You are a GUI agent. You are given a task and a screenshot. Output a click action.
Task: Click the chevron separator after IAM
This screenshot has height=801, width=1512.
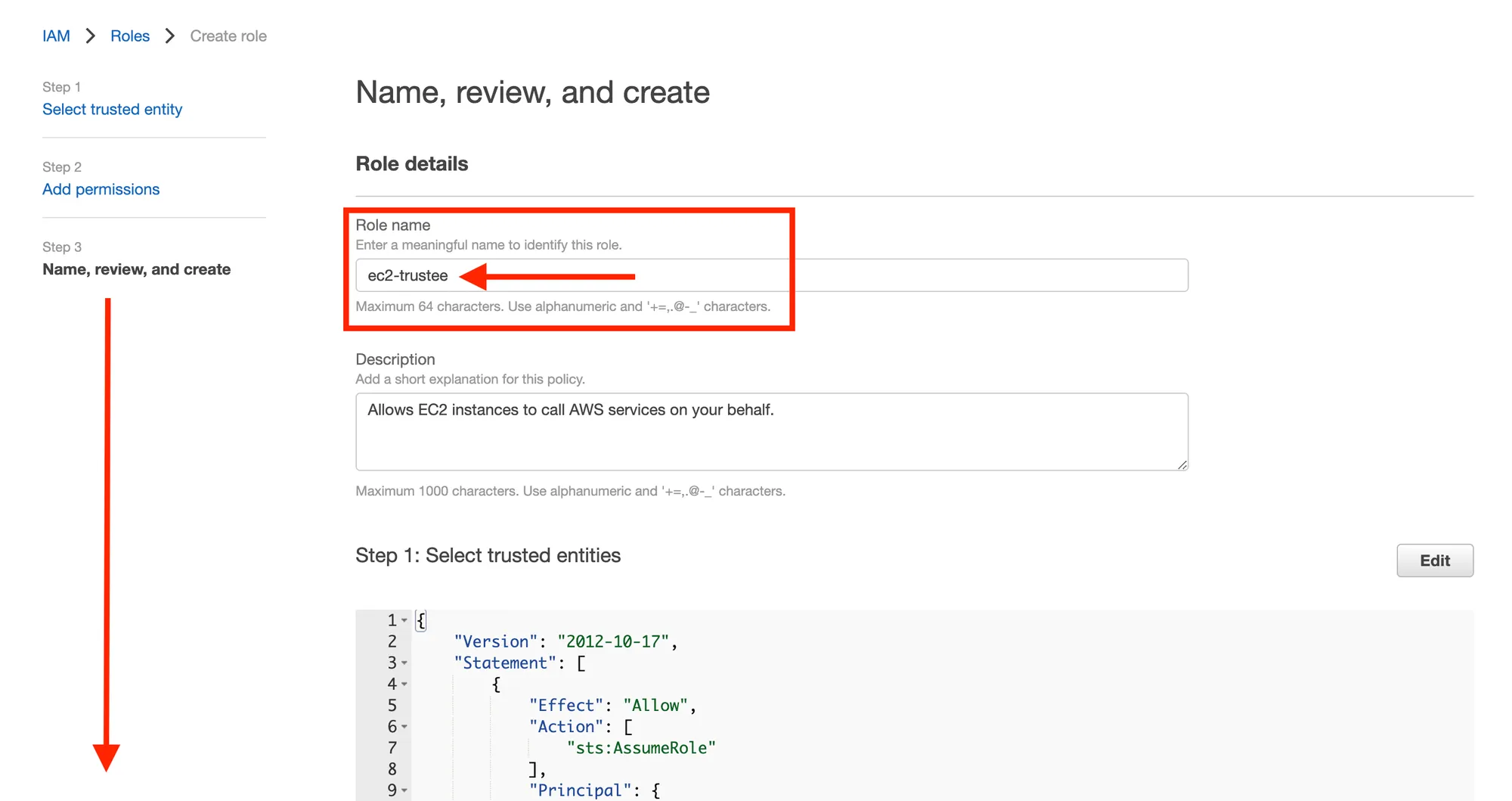click(91, 36)
